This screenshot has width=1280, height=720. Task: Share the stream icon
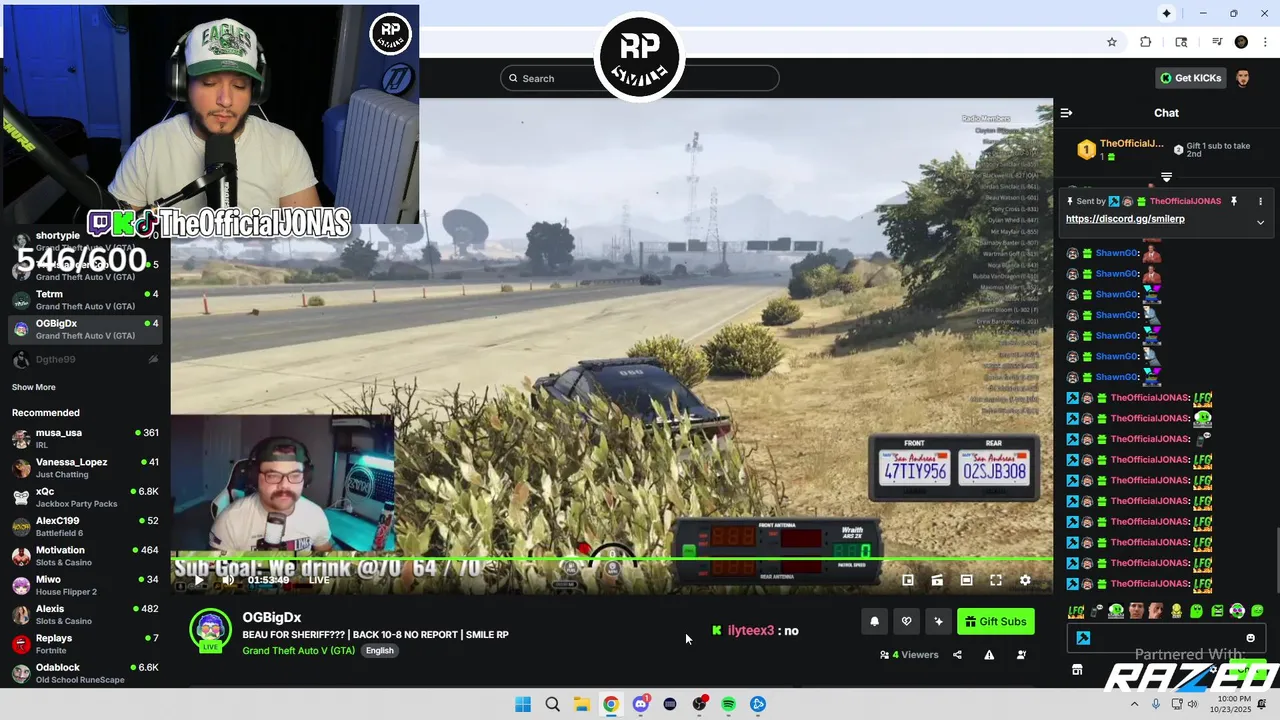click(x=957, y=655)
